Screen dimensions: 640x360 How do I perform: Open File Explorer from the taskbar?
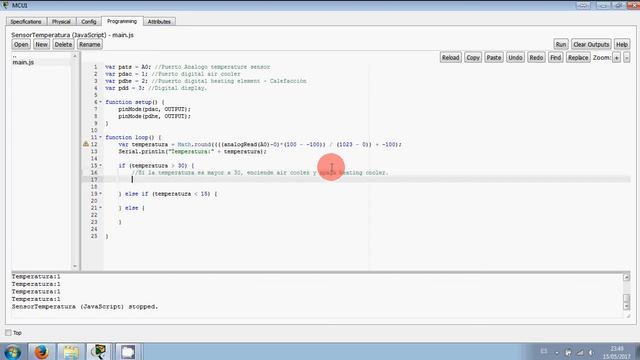tap(71, 352)
